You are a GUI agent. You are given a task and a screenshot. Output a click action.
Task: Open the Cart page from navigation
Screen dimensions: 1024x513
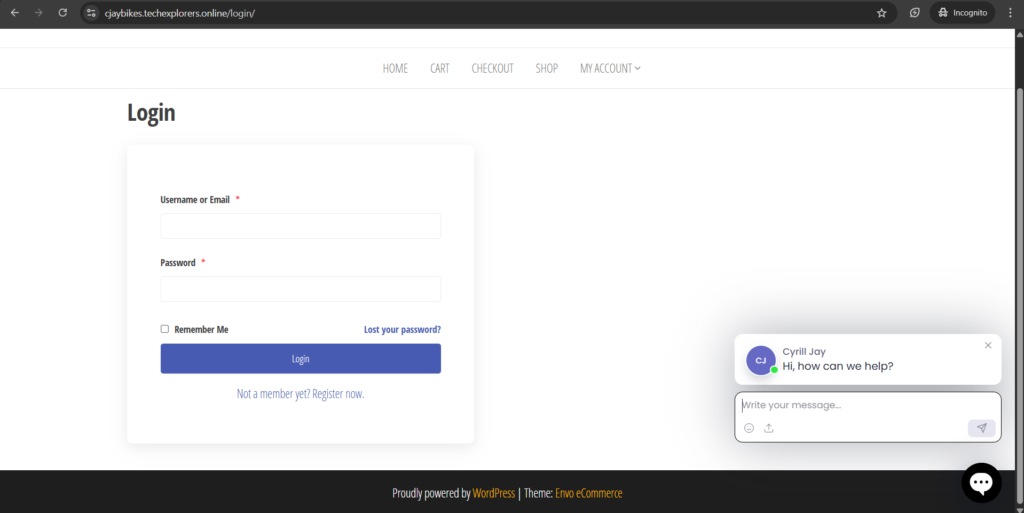(x=440, y=68)
